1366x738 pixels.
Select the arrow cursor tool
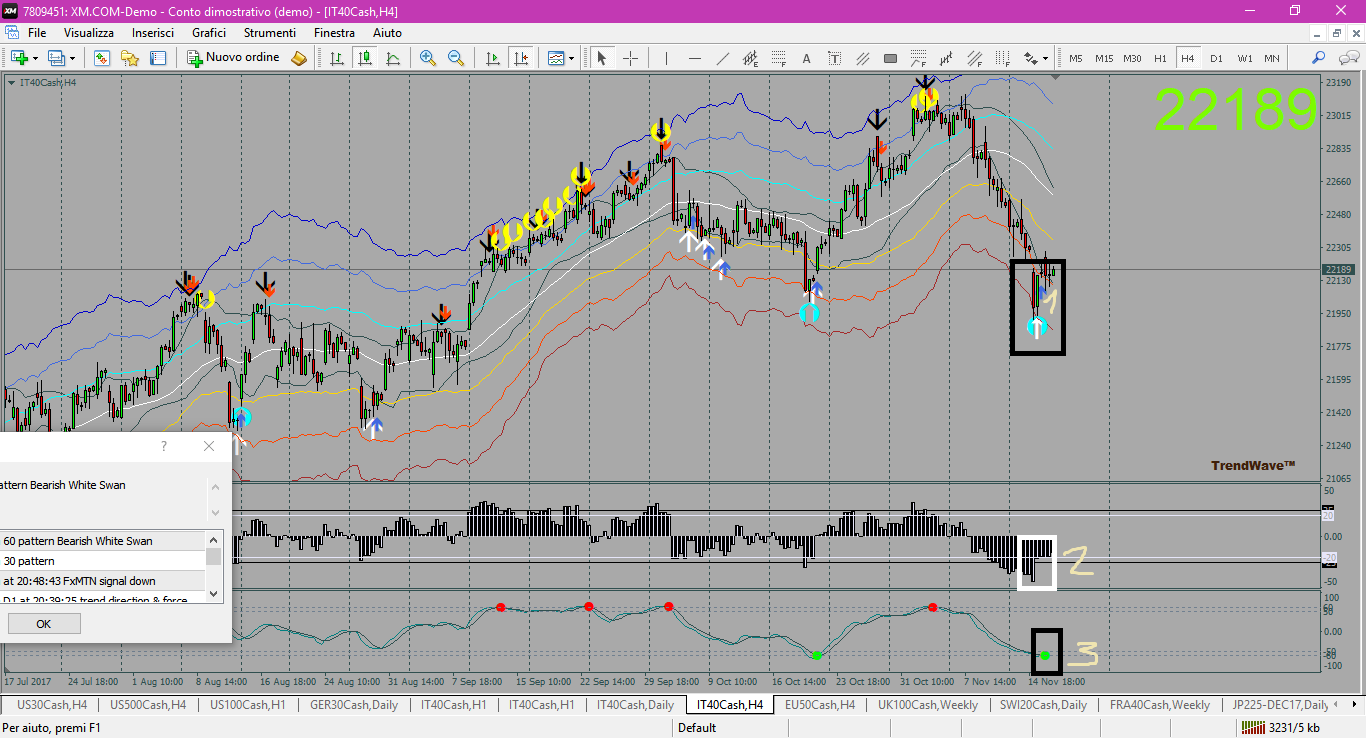pos(602,58)
